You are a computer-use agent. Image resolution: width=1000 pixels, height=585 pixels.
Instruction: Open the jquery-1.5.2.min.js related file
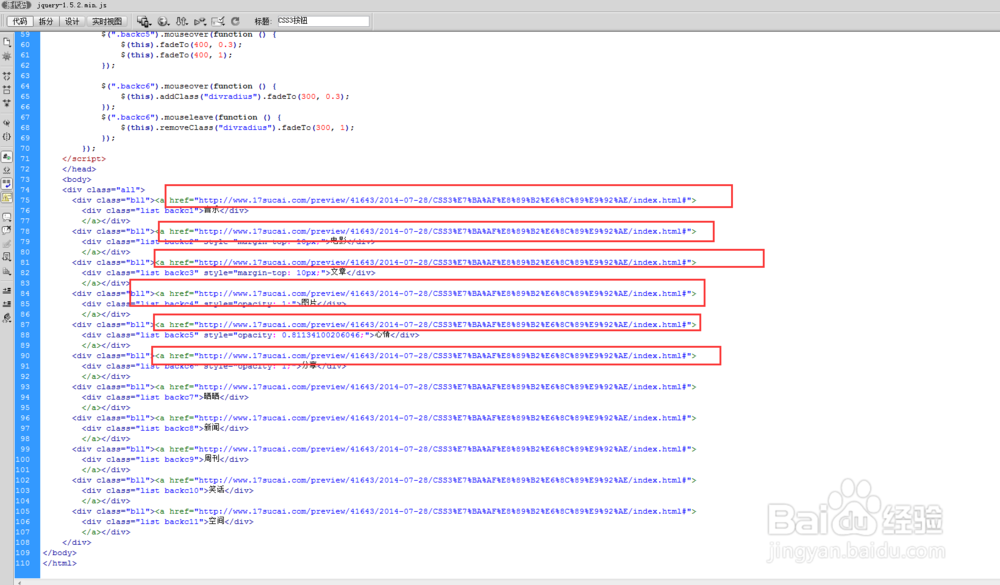(x=71, y=4)
